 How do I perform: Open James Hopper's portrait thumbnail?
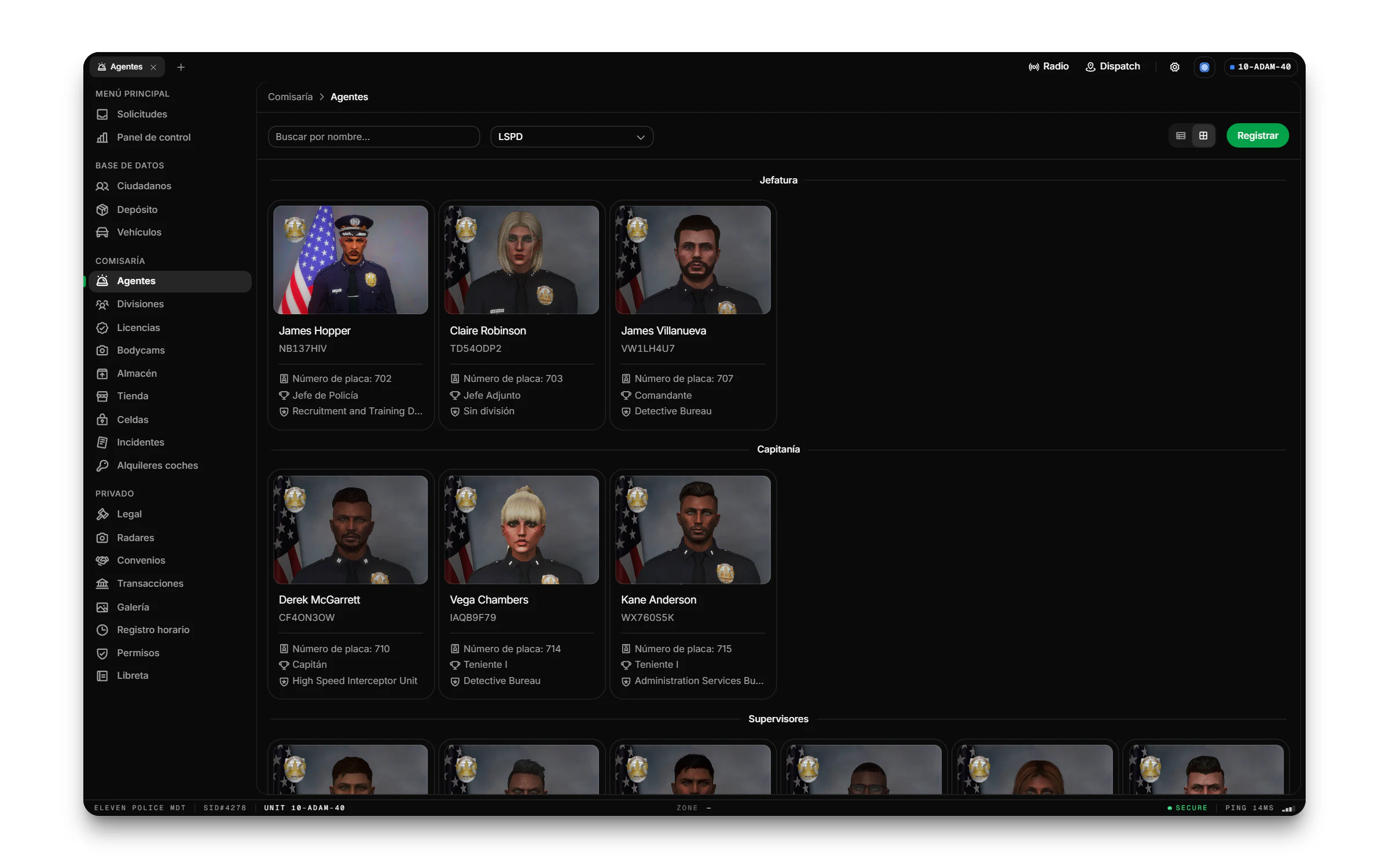(x=351, y=260)
